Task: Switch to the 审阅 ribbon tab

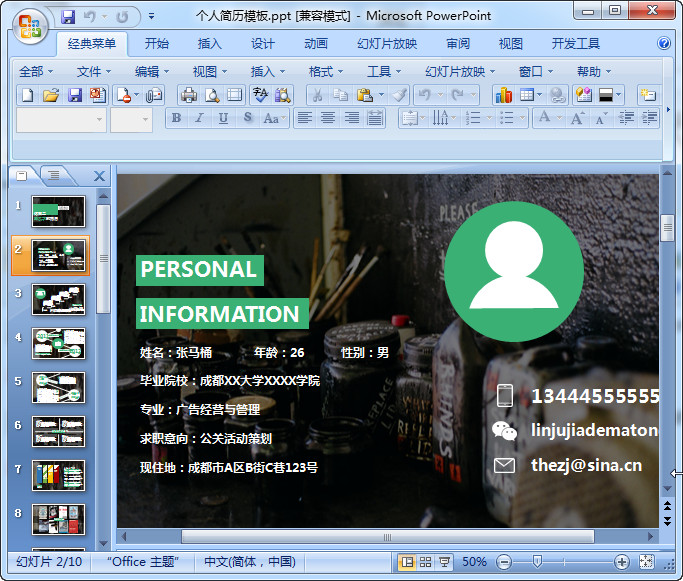Action: click(x=458, y=43)
